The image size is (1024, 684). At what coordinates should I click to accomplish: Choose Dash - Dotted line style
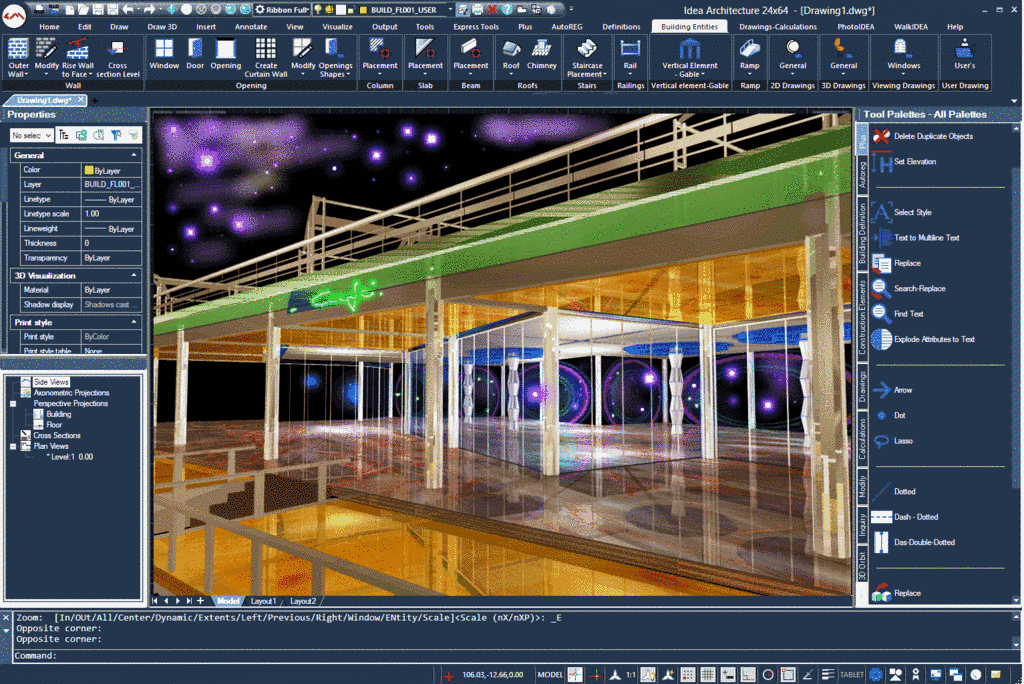pyautogui.click(x=905, y=517)
